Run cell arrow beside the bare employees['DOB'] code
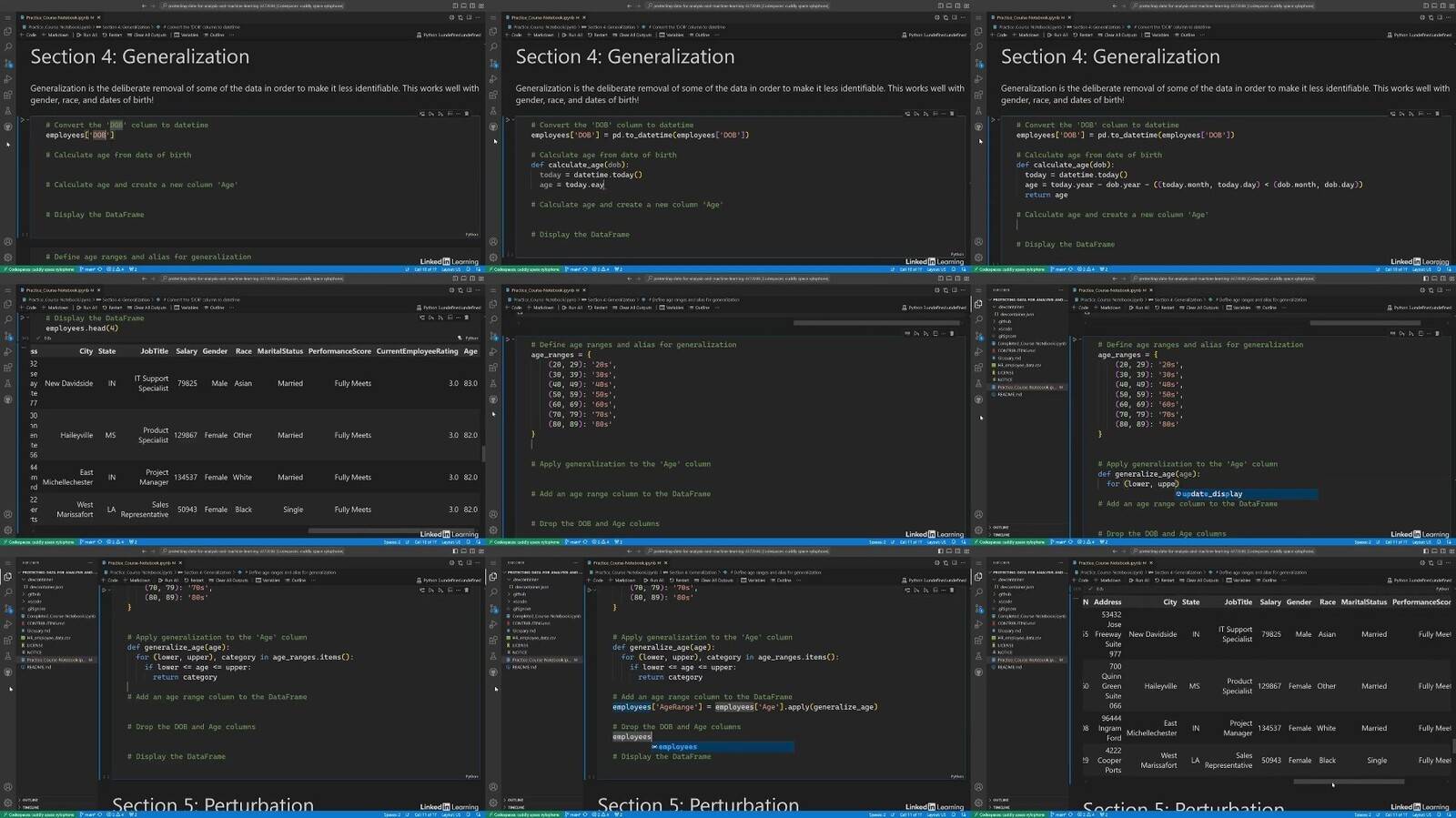The width and height of the screenshot is (1456, 818). pos(22,119)
